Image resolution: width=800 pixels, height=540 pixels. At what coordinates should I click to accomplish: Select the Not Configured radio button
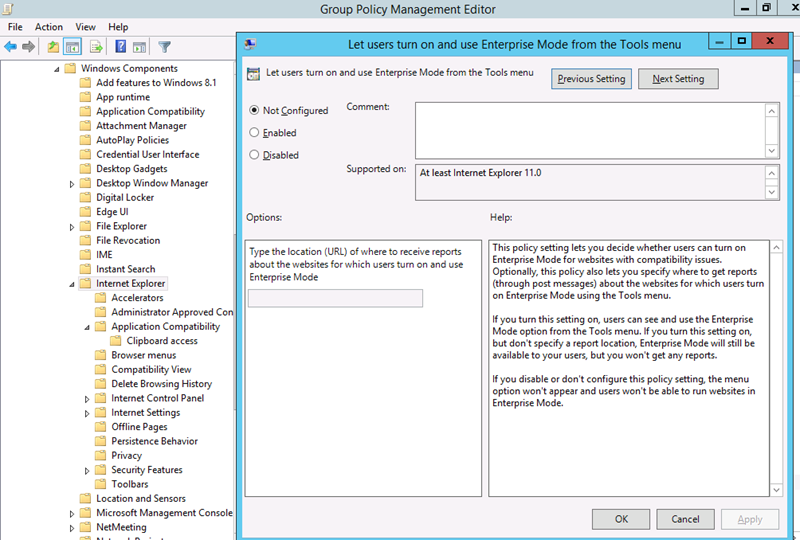tap(254, 110)
